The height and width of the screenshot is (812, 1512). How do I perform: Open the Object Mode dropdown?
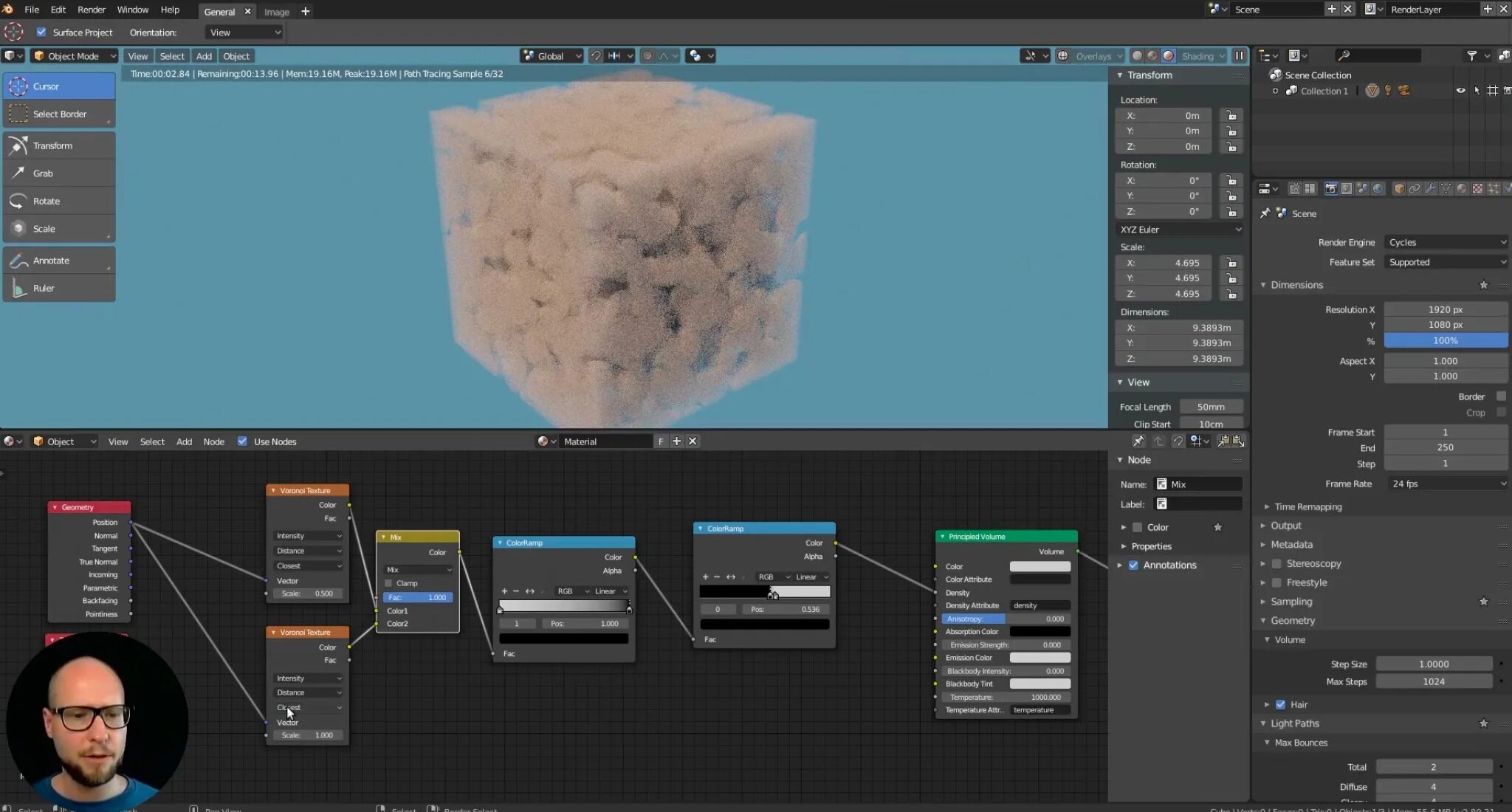click(74, 56)
